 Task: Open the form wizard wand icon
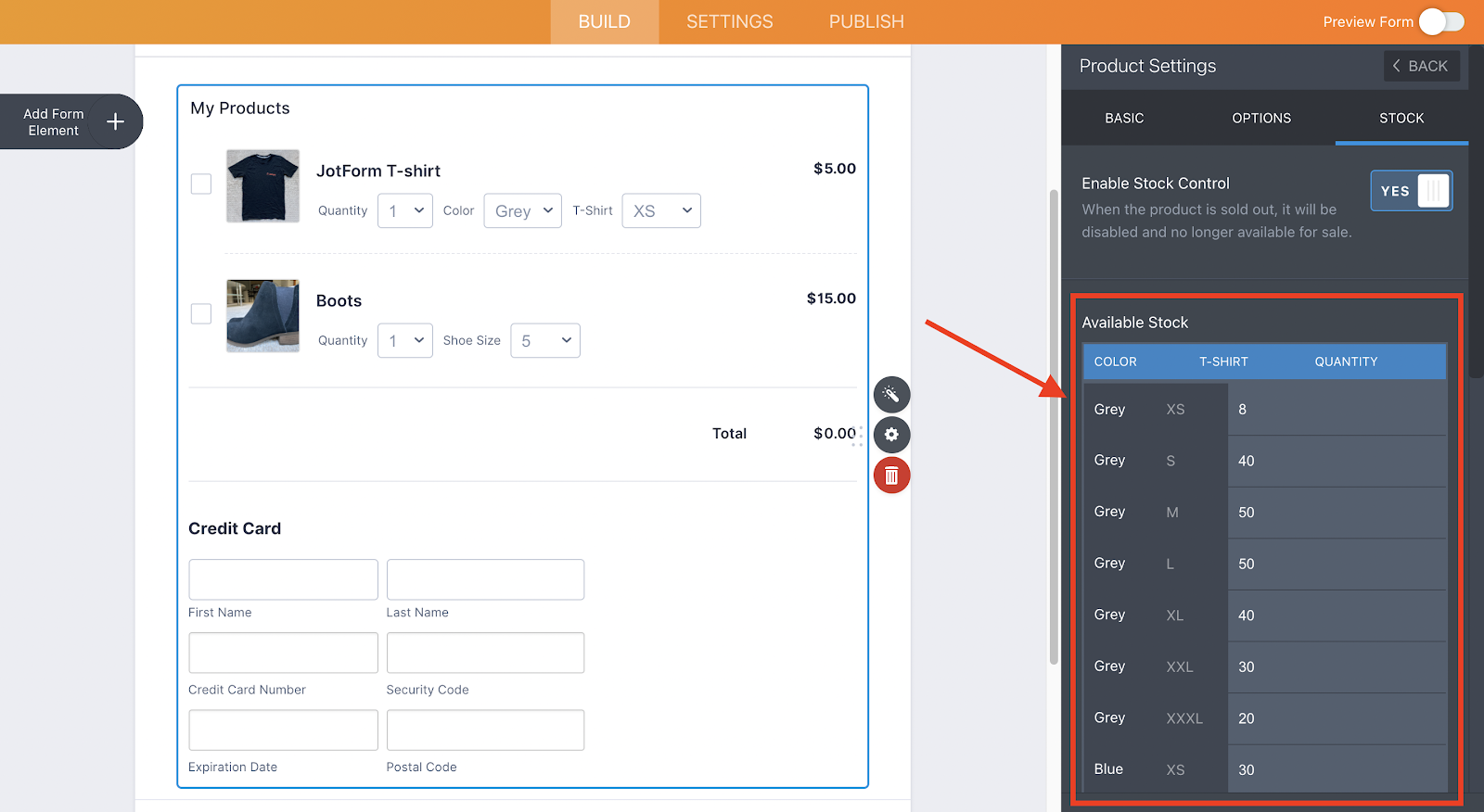891,395
